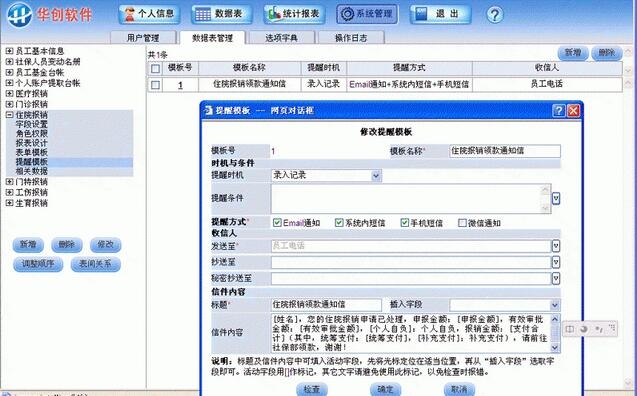Expand the 工伤报销 tree node
The width and height of the screenshot is (637, 396).
[x=9, y=192]
